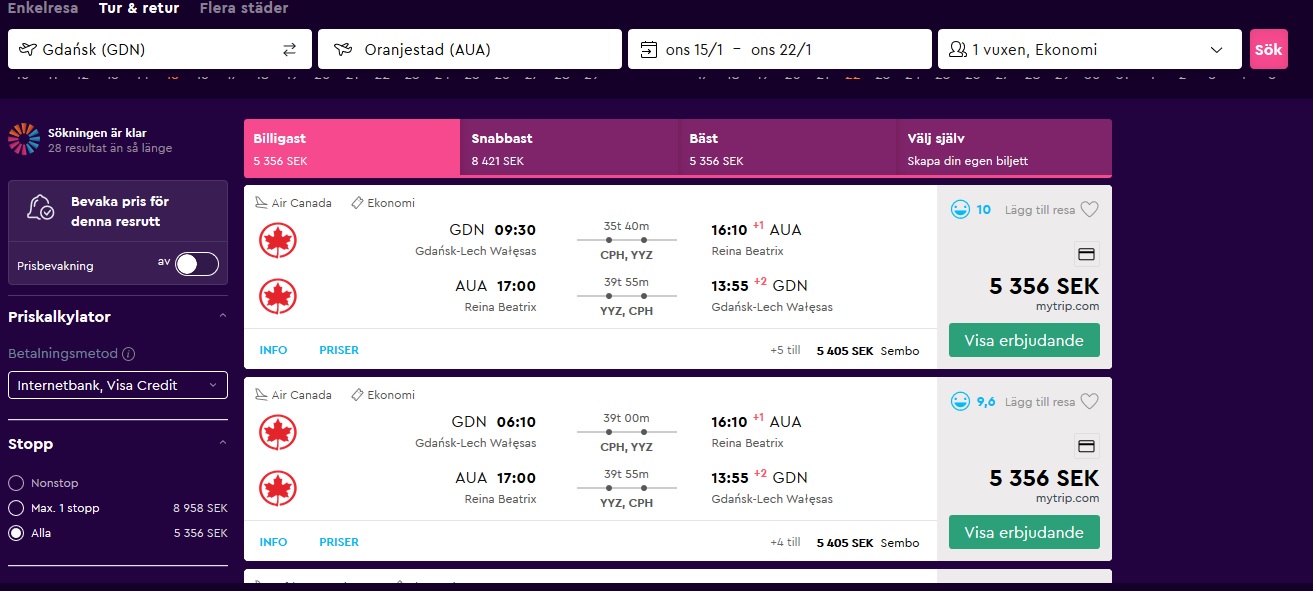This screenshot has height=591, width=1313.
Task: Toggle the Prisbevakning switch on
Action: (x=196, y=264)
